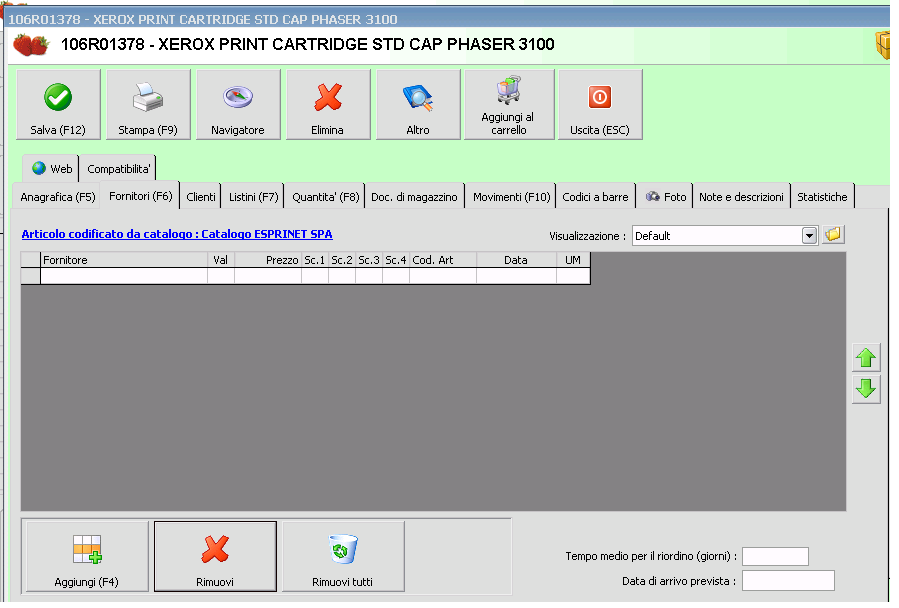Click Tempo medio per il riordino field
Image resolution: width=899 pixels, height=608 pixels.
point(775,556)
